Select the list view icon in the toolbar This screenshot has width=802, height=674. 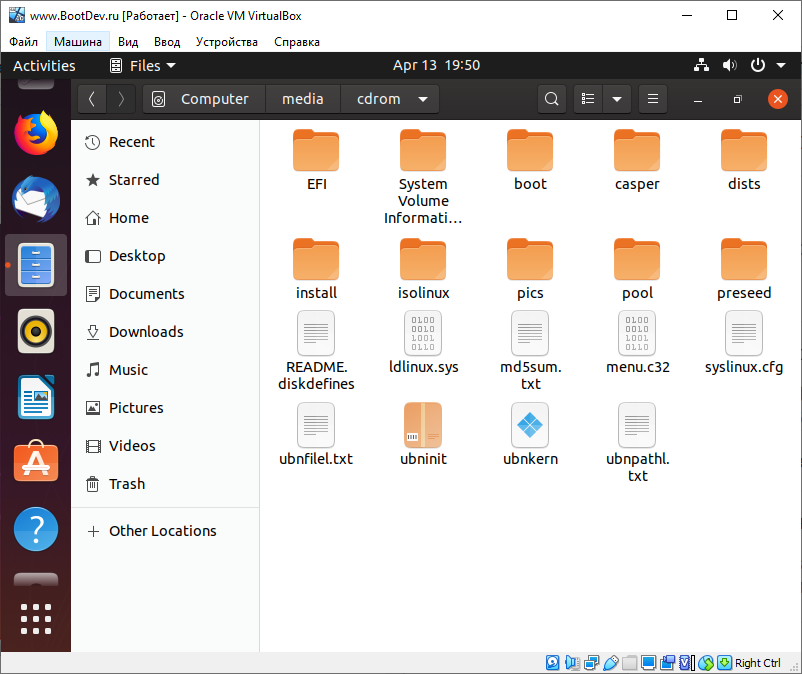pos(587,99)
